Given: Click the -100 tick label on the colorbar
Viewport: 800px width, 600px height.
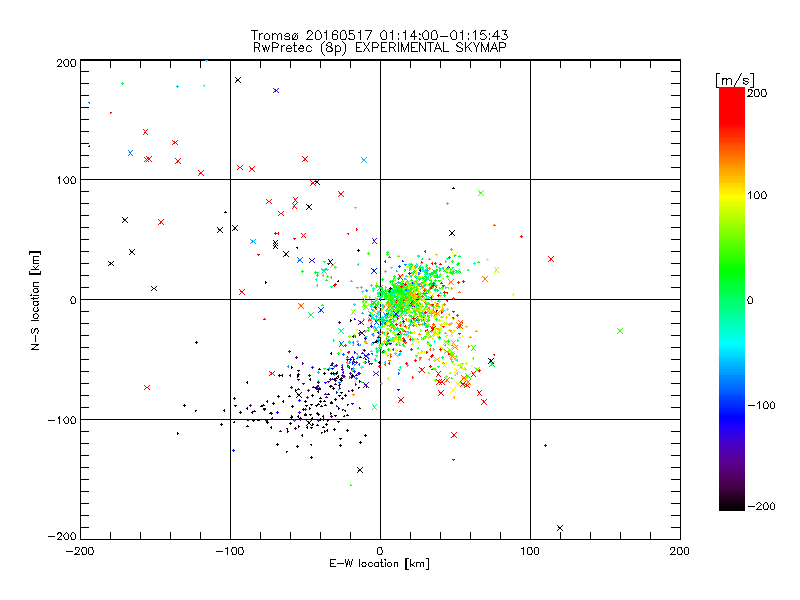Looking at the screenshot, I should pos(762,405).
